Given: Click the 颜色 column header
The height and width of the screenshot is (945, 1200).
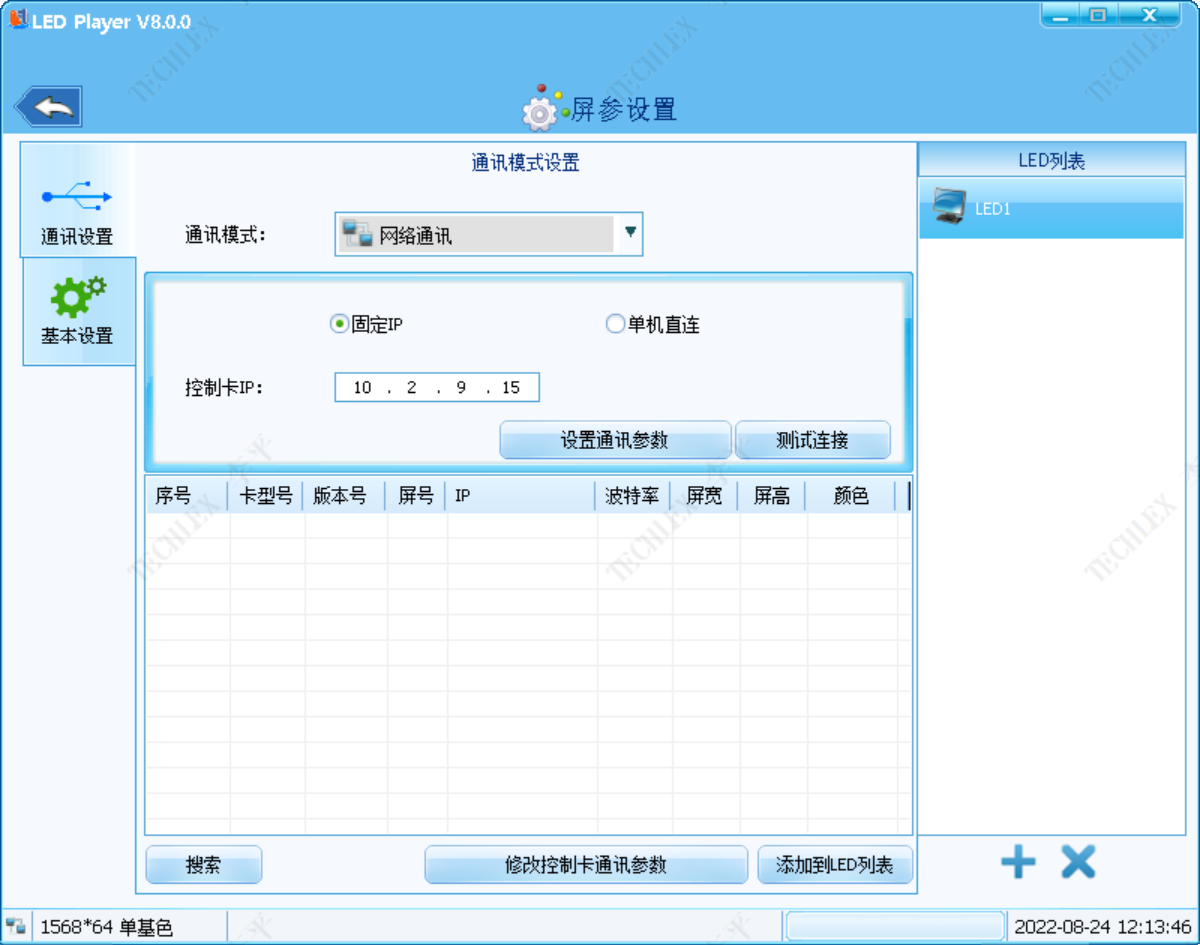Looking at the screenshot, I should click(x=851, y=495).
